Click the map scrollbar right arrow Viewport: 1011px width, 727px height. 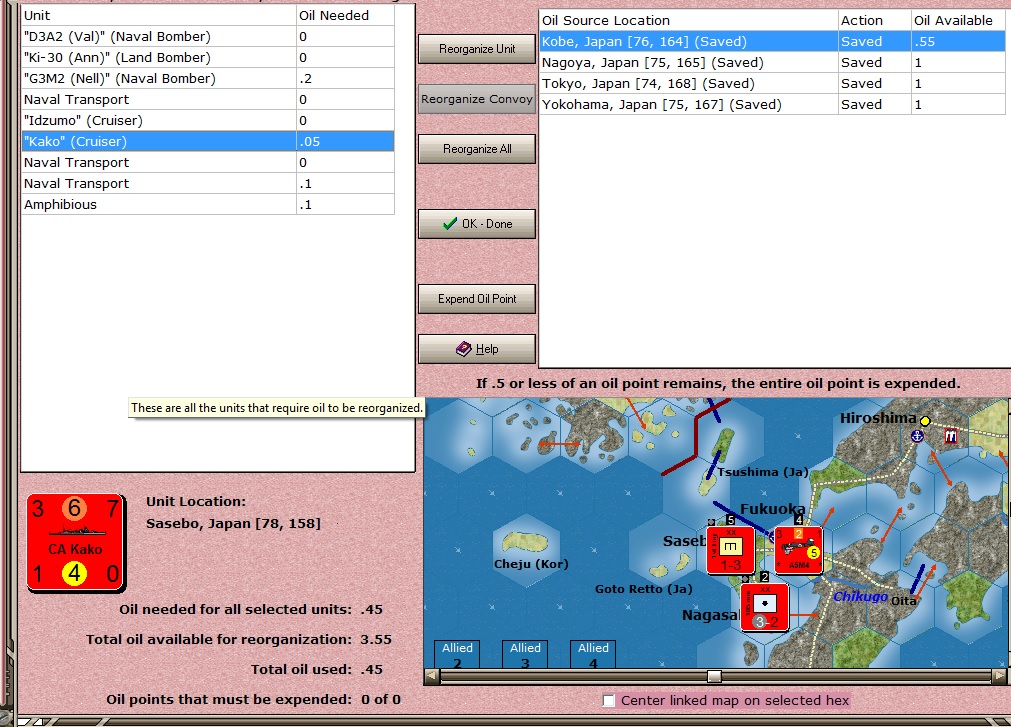pos(999,676)
